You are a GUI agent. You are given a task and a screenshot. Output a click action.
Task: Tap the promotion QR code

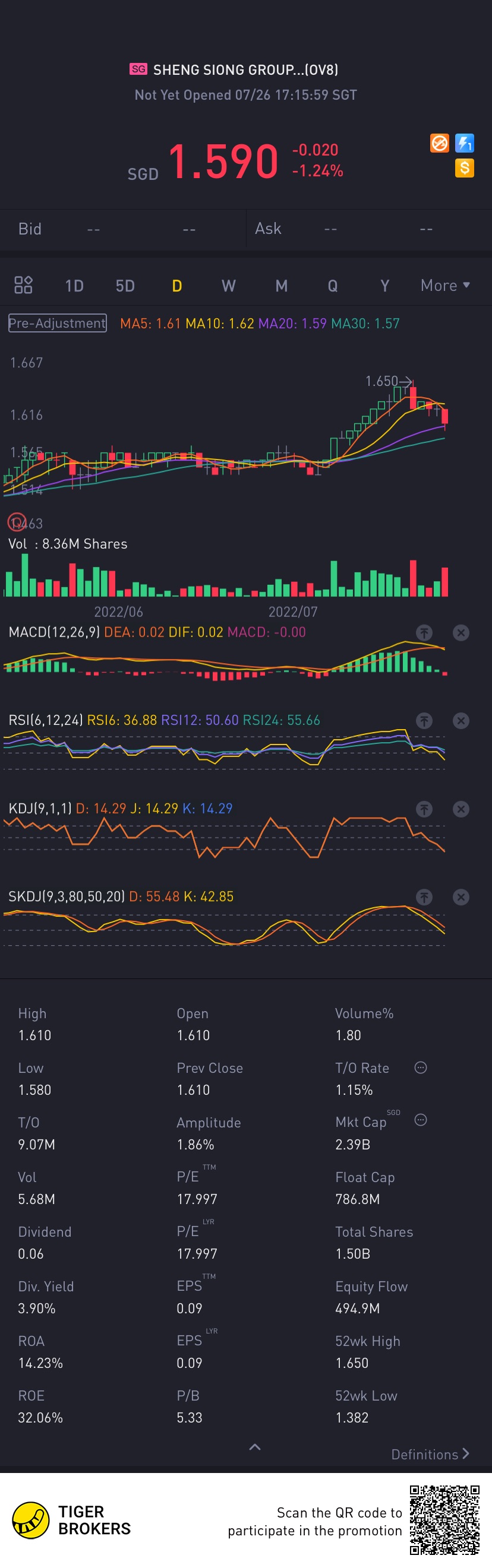click(x=444, y=1520)
